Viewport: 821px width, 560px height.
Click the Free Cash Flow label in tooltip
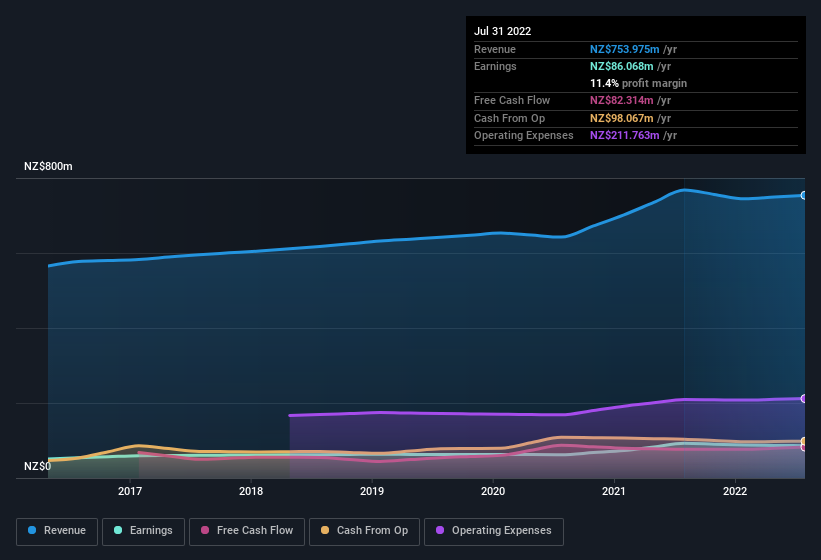point(512,100)
